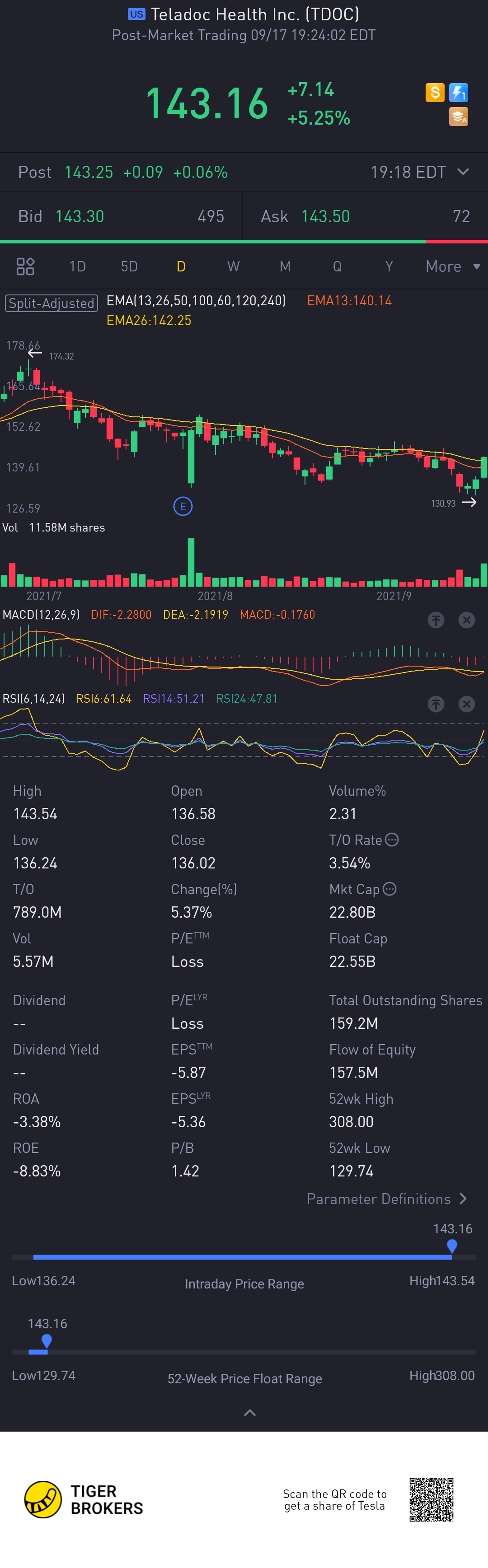Tap the earnings E marker on chart
This screenshot has height=1568, width=488.
tap(183, 506)
